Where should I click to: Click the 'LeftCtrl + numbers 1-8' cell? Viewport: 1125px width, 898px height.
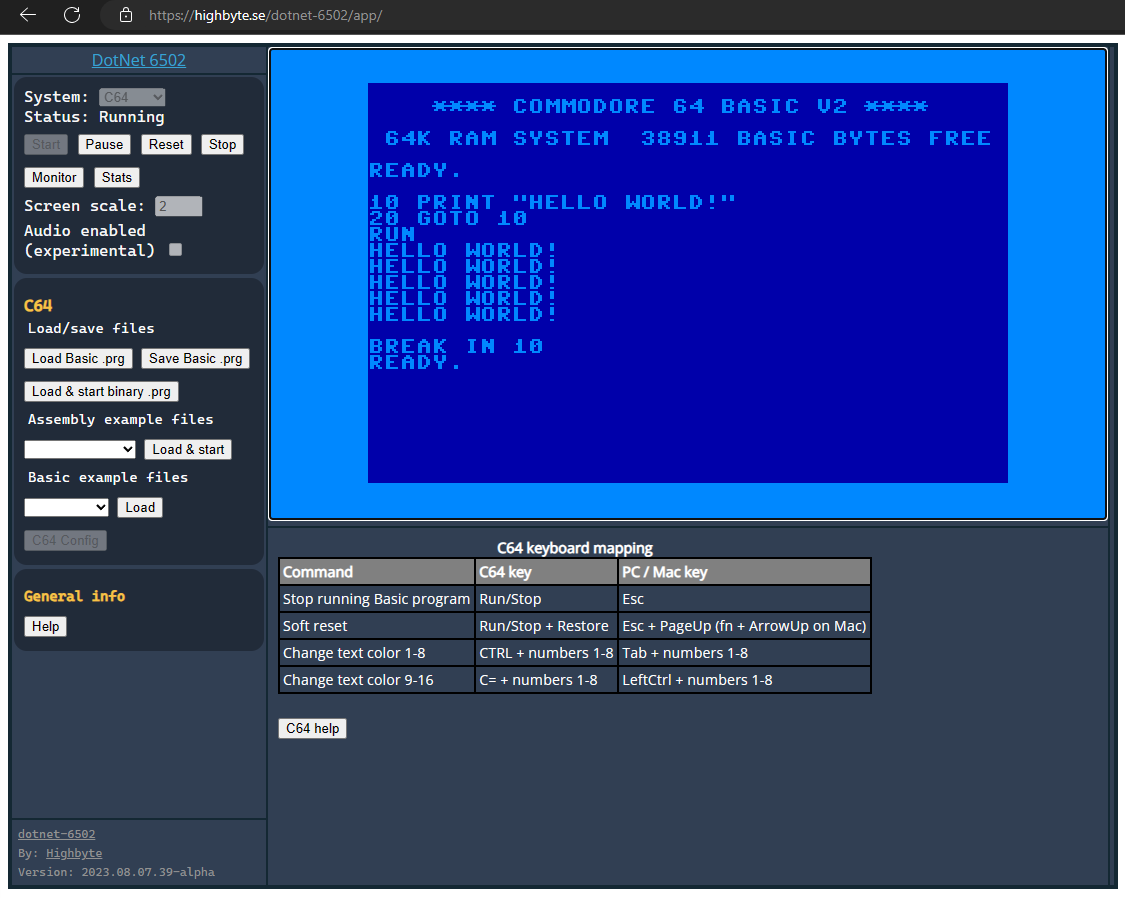[744, 680]
